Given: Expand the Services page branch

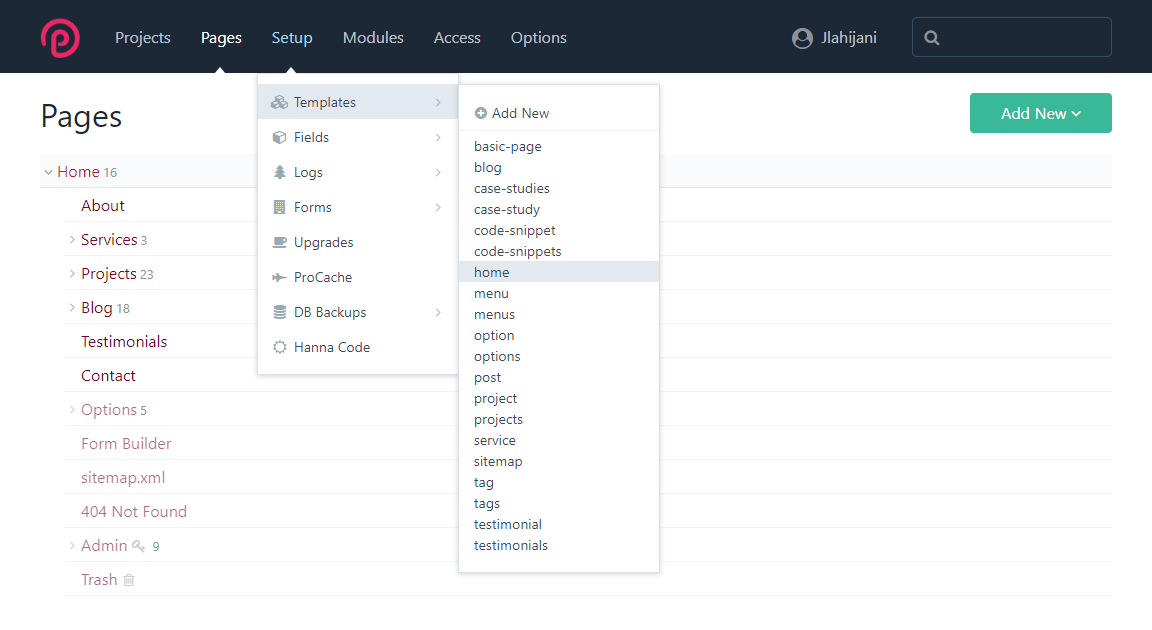Looking at the screenshot, I should [x=70, y=239].
